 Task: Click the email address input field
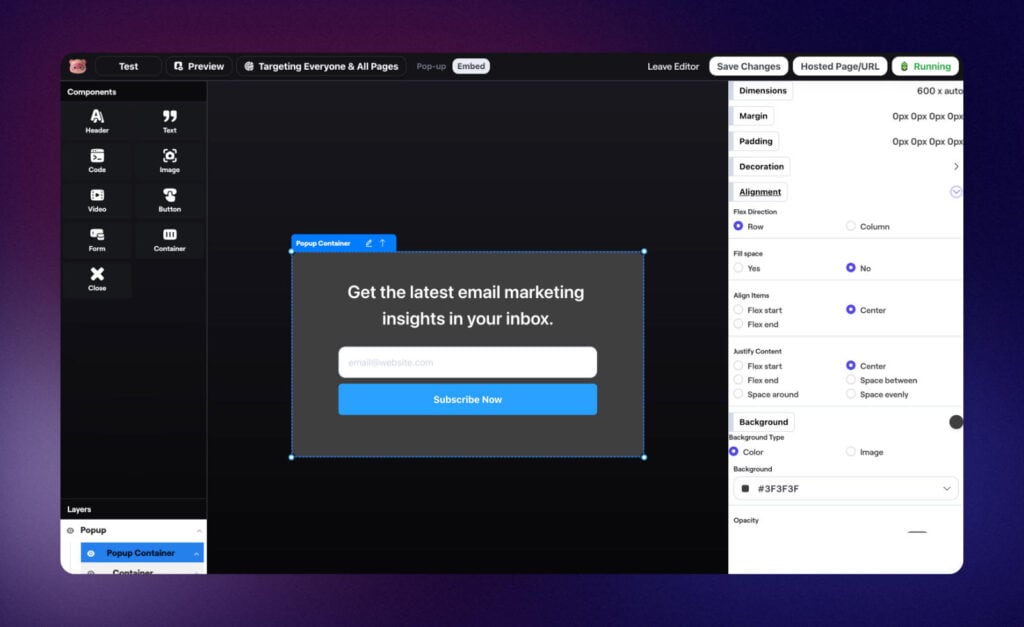(467, 362)
